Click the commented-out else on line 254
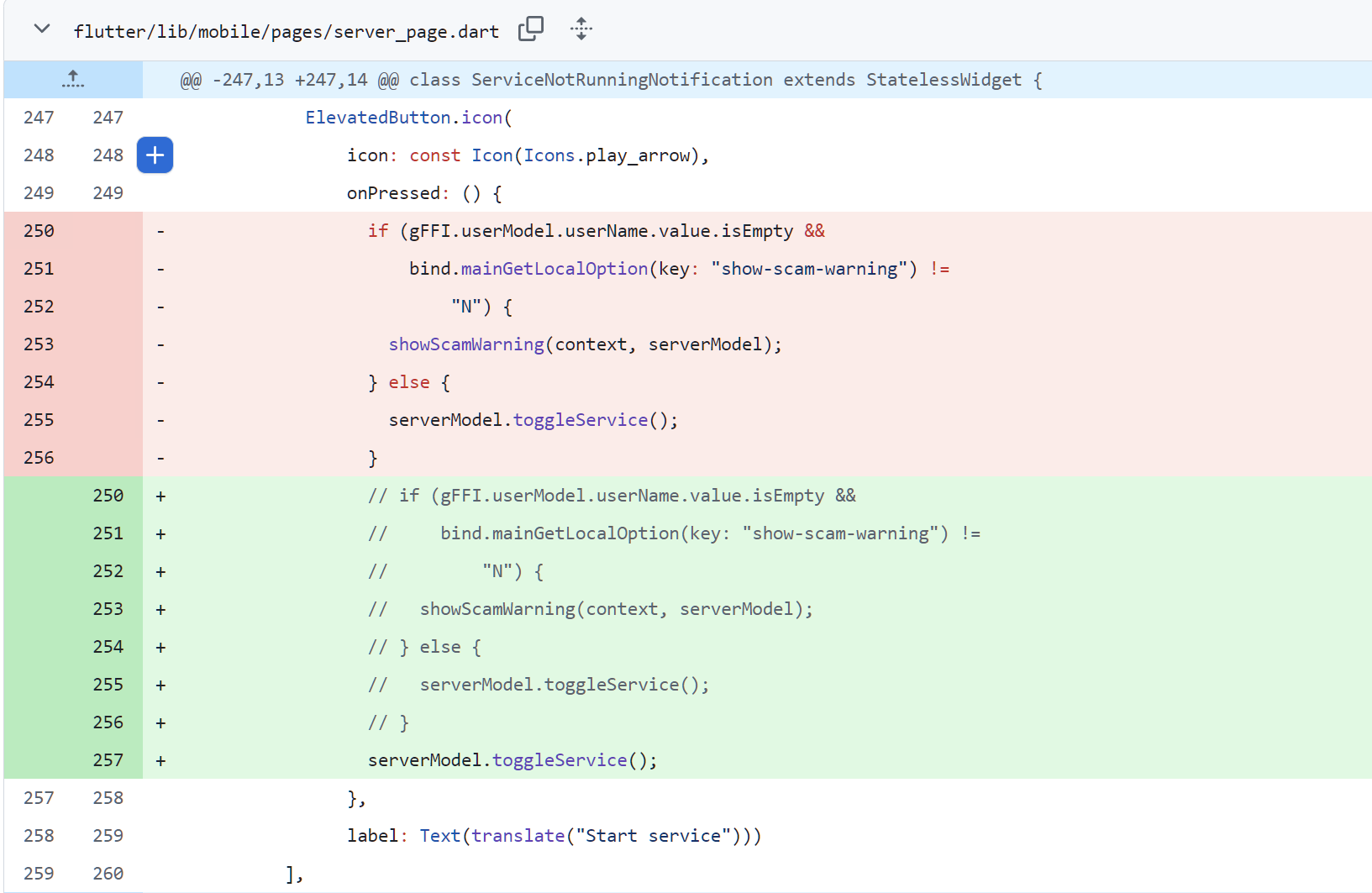Viewport: 1372px width, 893px height. click(x=440, y=647)
